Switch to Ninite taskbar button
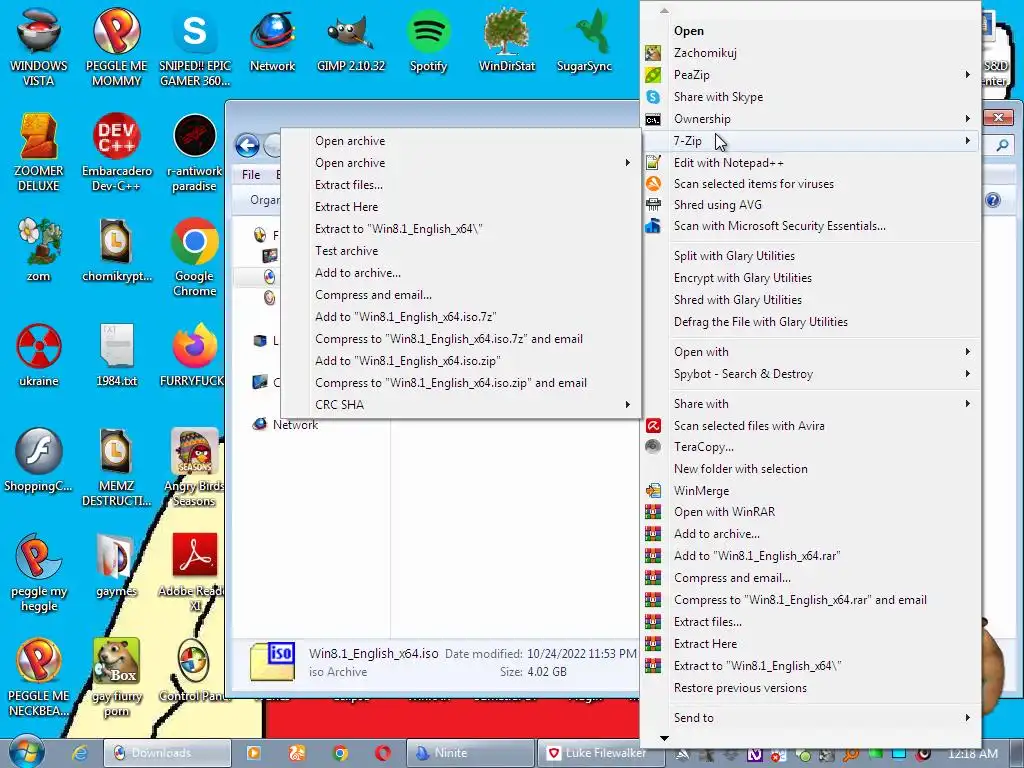 (x=470, y=753)
